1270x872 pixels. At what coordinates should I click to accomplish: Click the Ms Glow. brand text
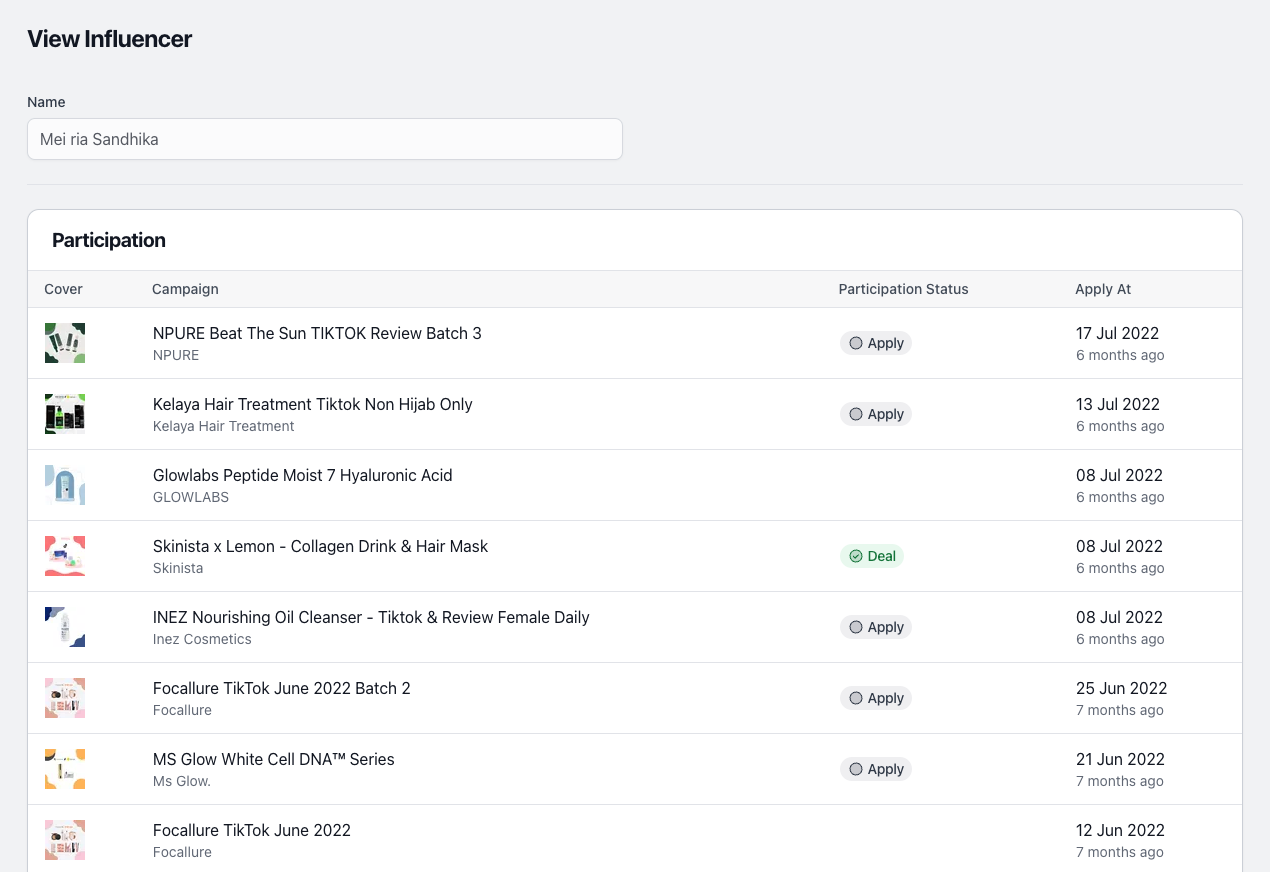pos(182,781)
